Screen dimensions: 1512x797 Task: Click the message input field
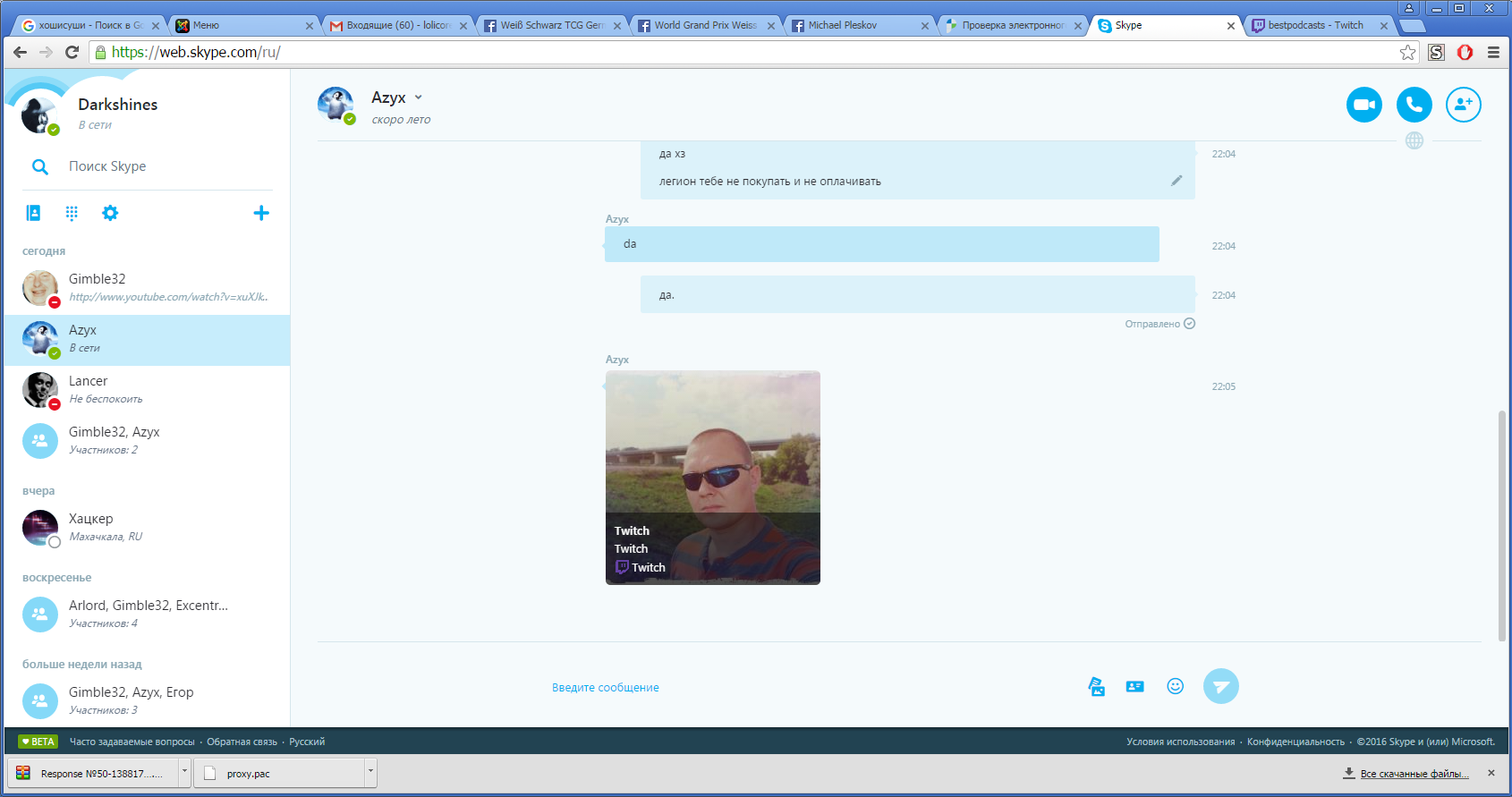[810, 687]
